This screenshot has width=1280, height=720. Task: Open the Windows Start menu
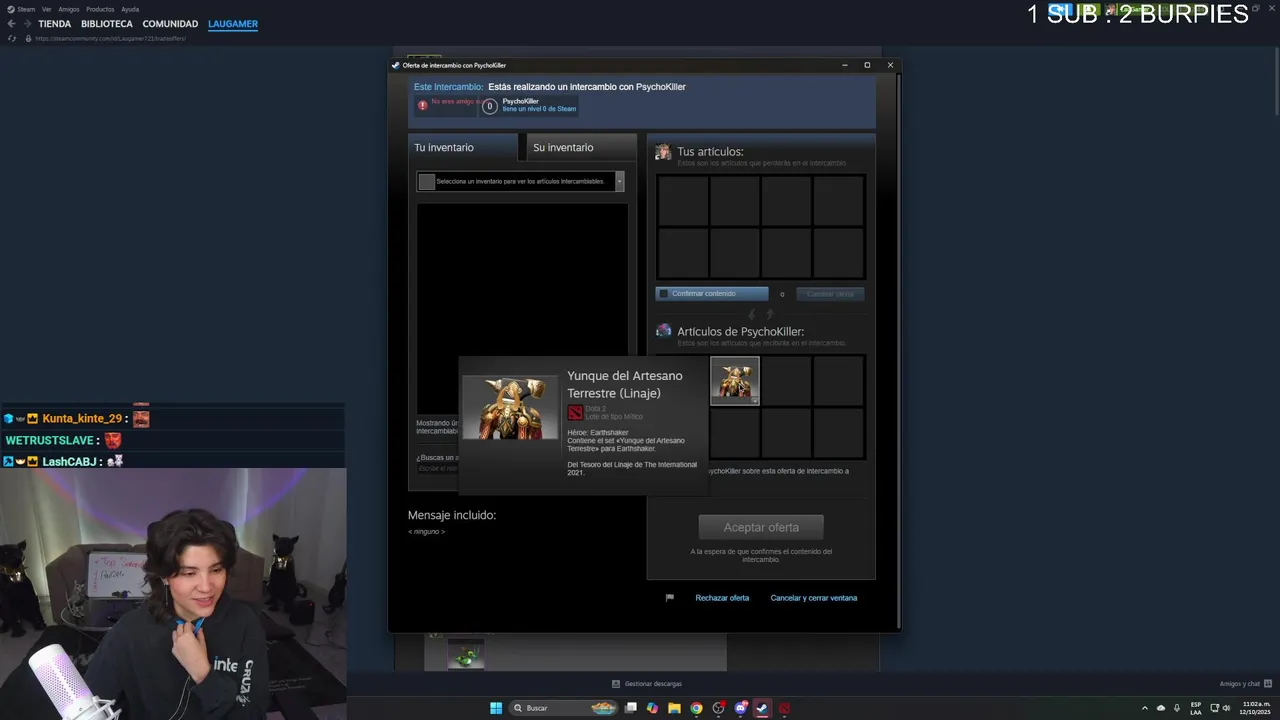click(x=496, y=708)
